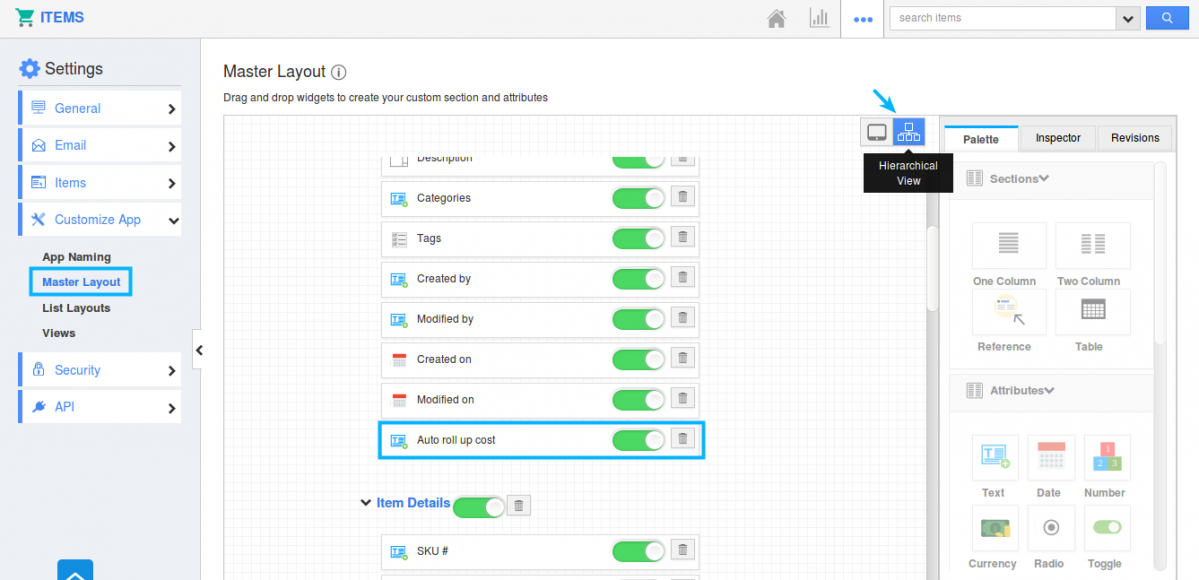Disable the Auto roll up cost toggle
The height and width of the screenshot is (580, 1199).
[x=638, y=440]
